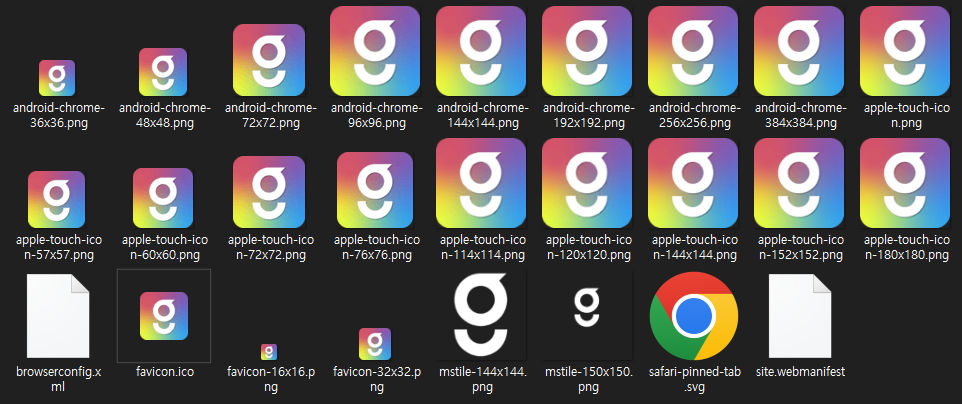Image resolution: width=962 pixels, height=404 pixels.
Task: Select the android-chrome-256x256.png icon
Action: coord(693,51)
